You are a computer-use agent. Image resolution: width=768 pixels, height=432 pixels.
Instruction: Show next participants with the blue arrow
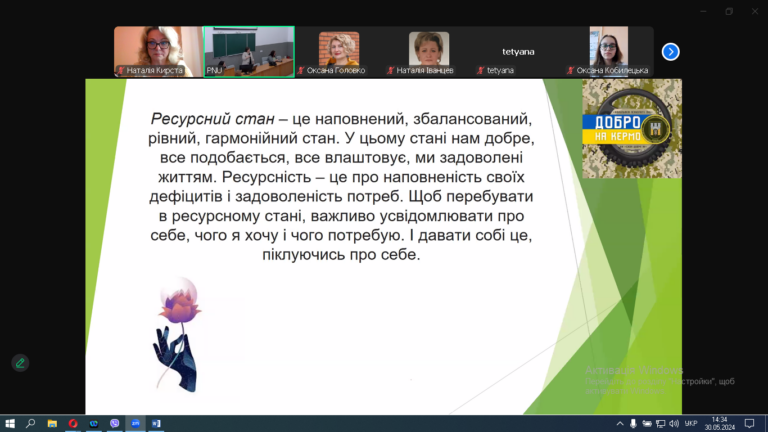click(670, 51)
